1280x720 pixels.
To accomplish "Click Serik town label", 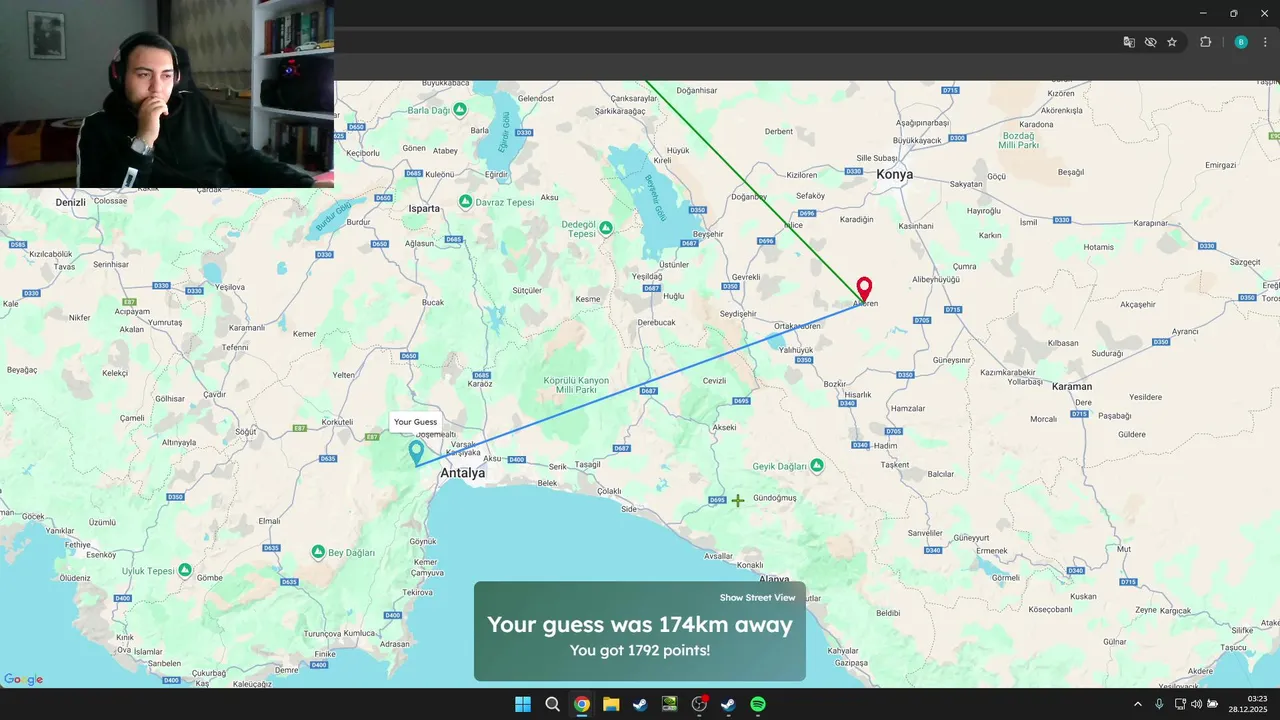I will [x=558, y=466].
